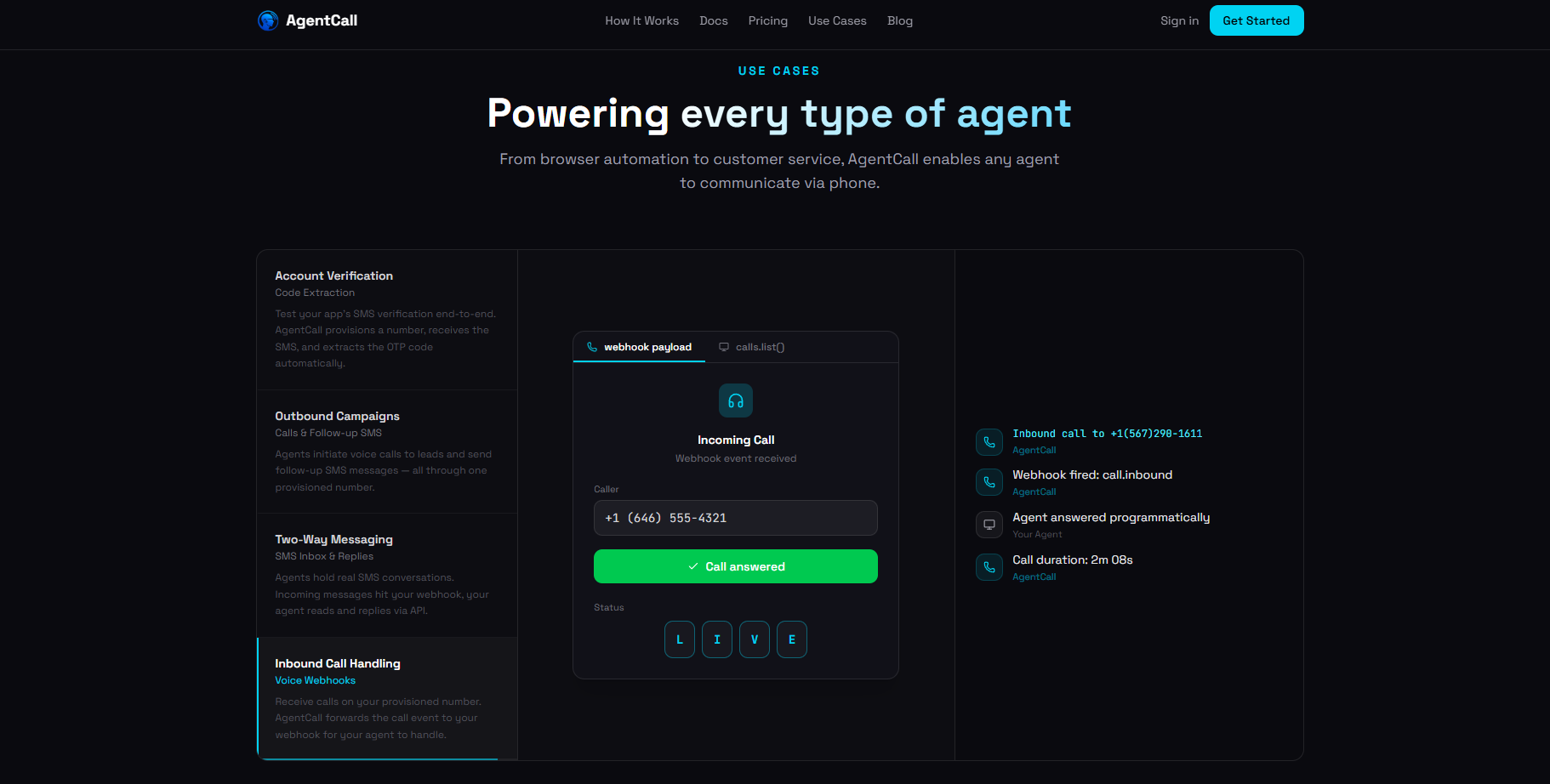This screenshot has height=784, width=1550.
Task: Click the phone icon next to Inbound call event
Action: coord(989,441)
